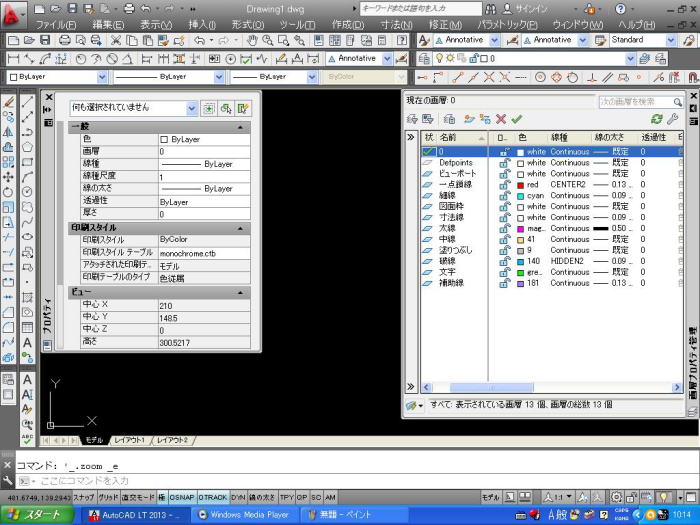The image size is (700, 525).
Task: Switch to Windows Media Player in taskbar
Action: click(245, 515)
